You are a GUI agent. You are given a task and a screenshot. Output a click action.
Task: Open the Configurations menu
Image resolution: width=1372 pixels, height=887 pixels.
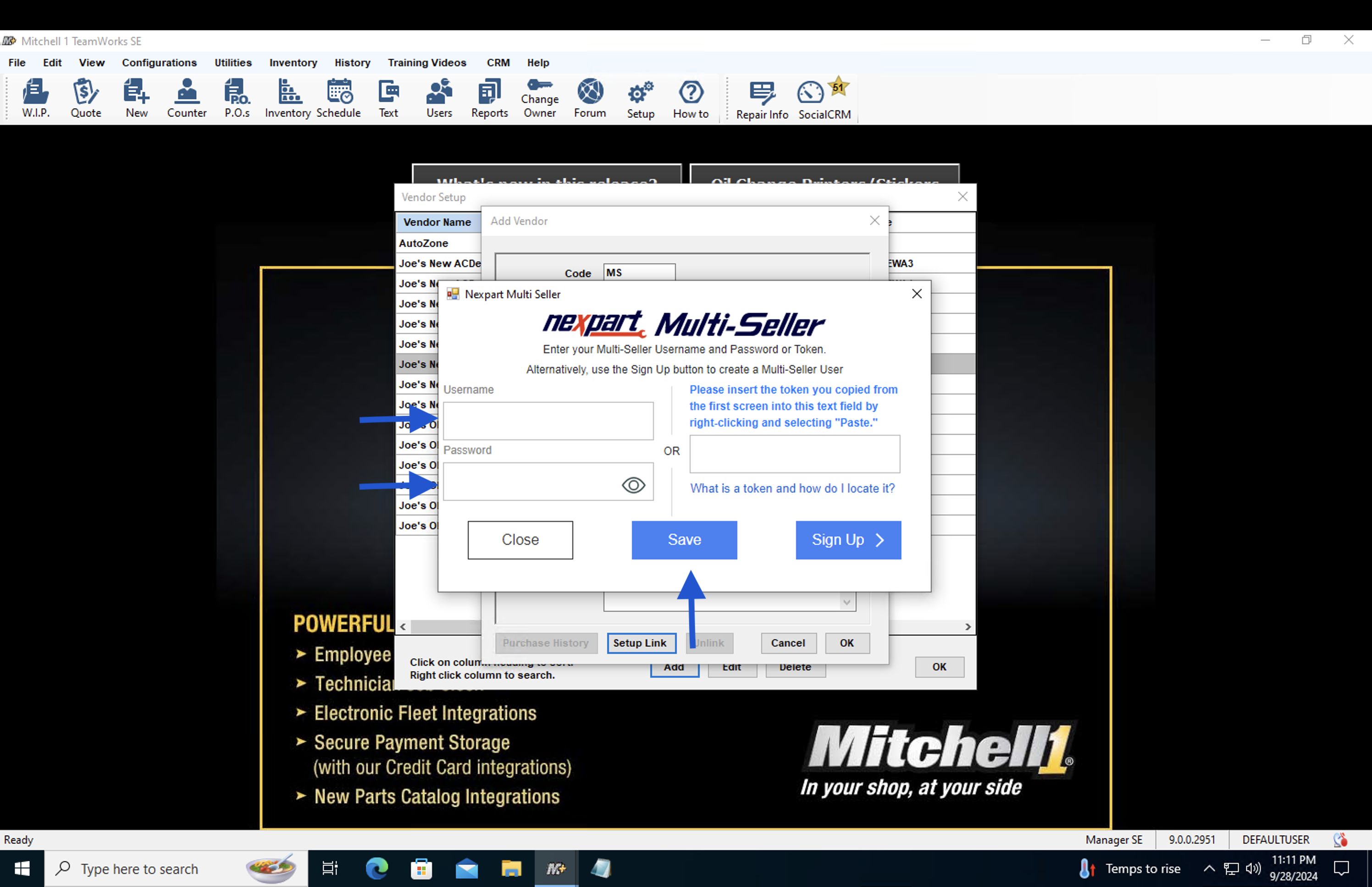160,62
